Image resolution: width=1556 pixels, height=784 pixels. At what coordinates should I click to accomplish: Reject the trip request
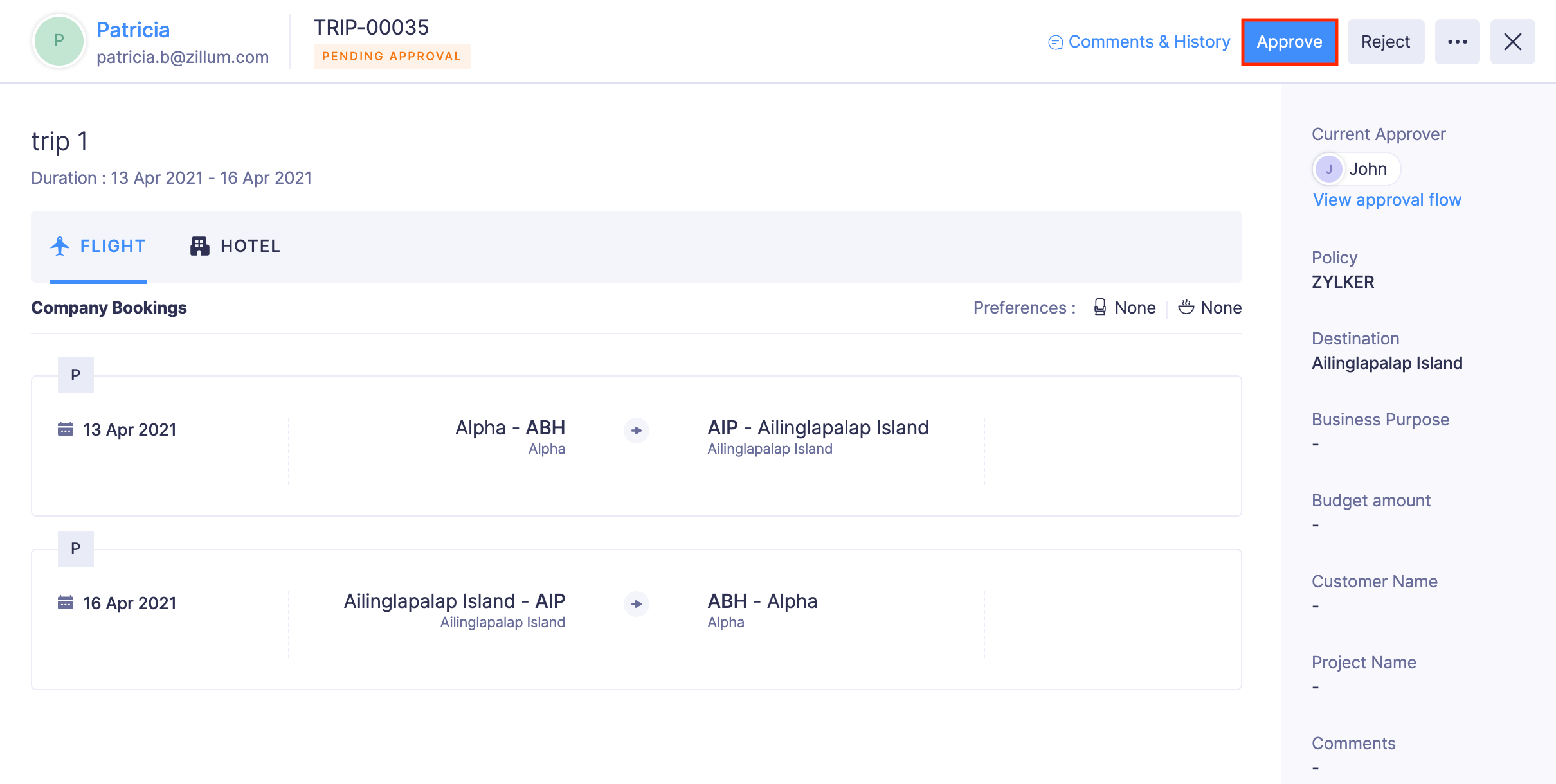click(x=1386, y=42)
